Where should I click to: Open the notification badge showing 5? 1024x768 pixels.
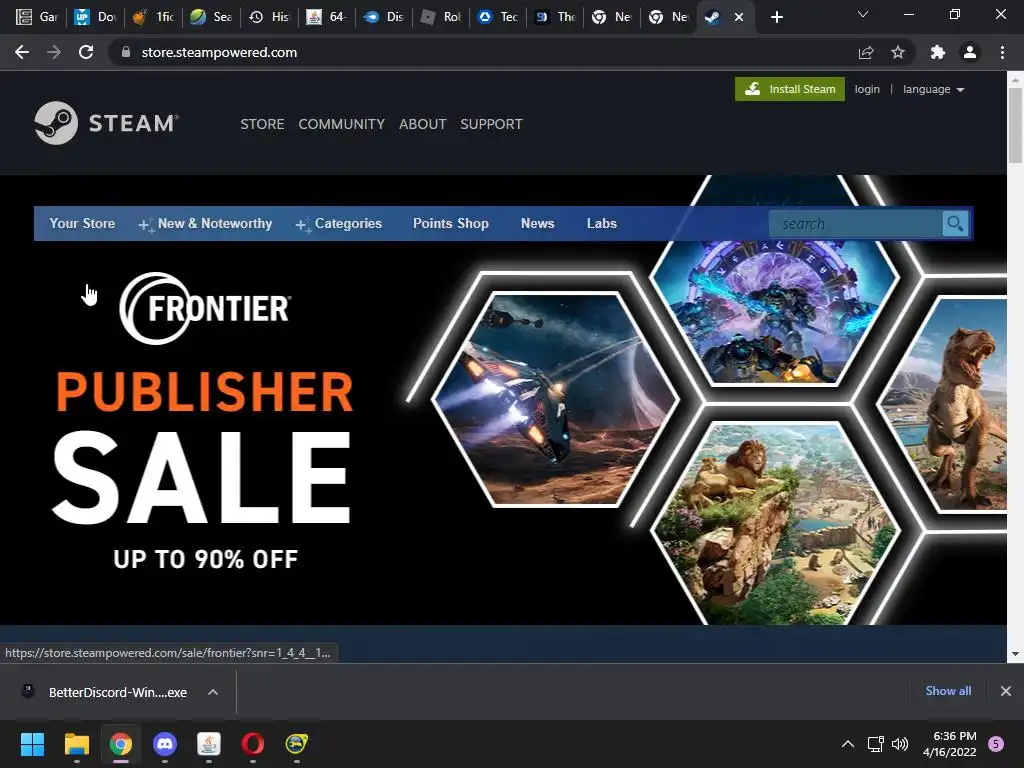996,743
